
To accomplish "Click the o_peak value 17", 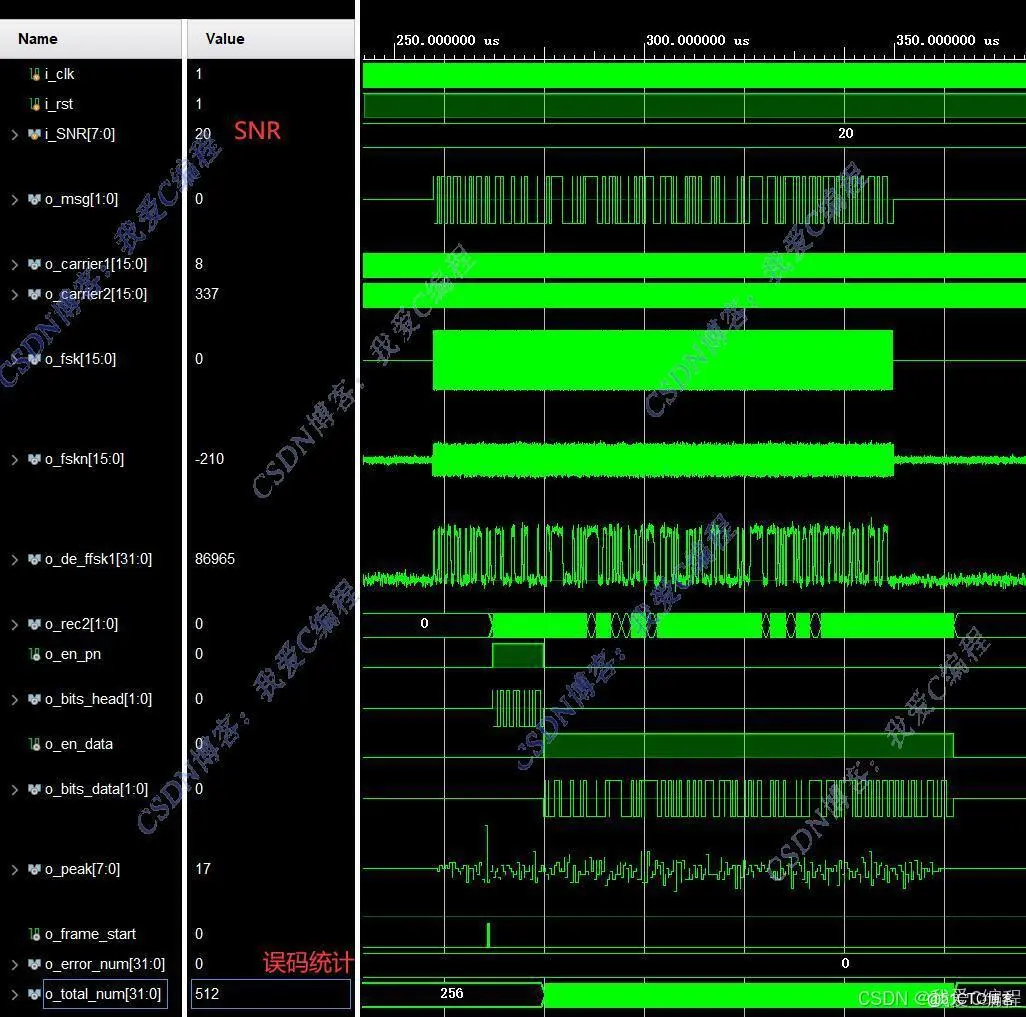I will (203, 869).
